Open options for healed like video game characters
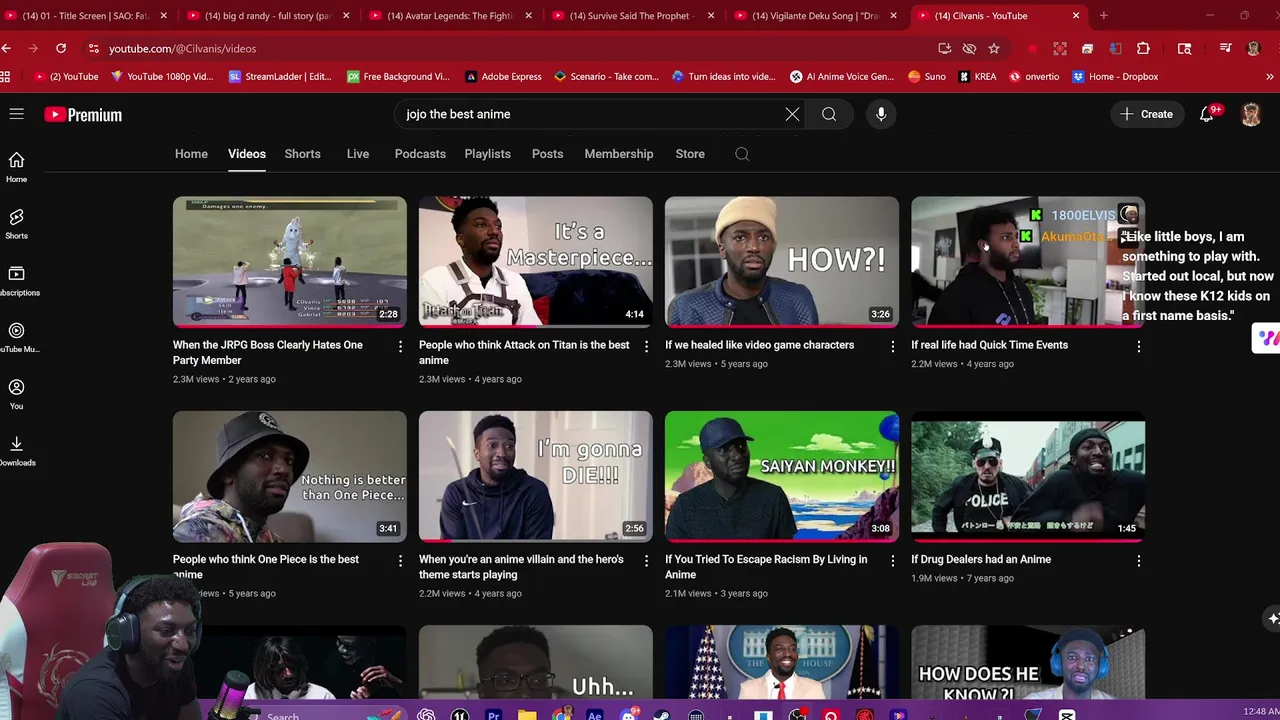1280x720 pixels. pyautogui.click(x=892, y=346)
